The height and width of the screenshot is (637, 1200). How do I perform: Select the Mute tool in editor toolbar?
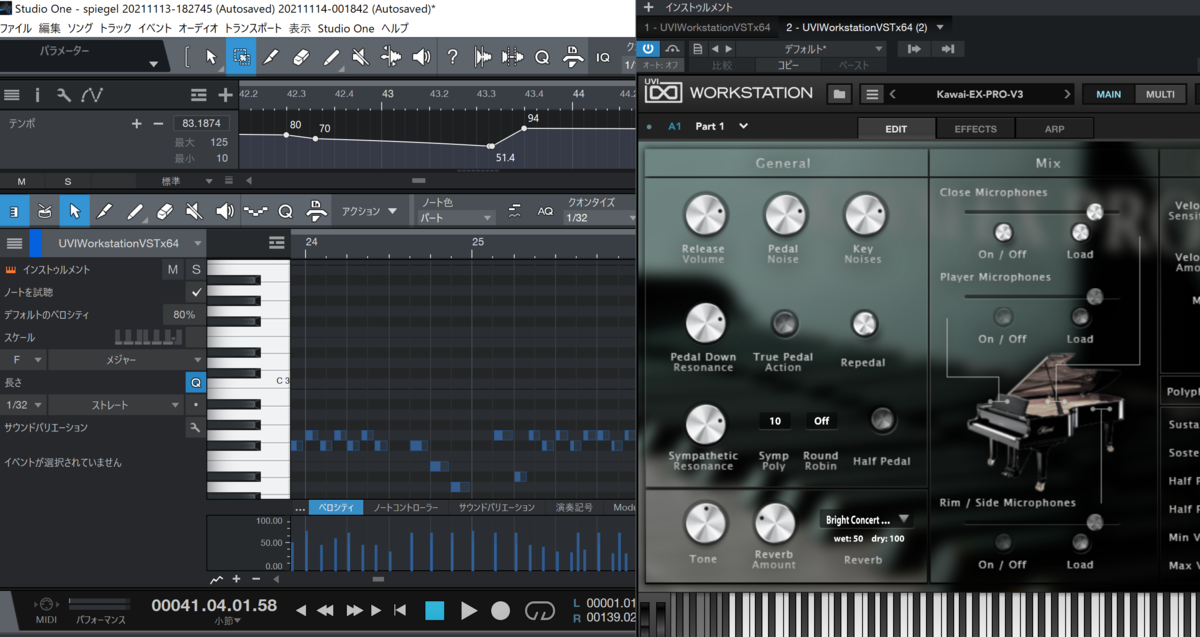pyautogui.click(x=195, y=211)
